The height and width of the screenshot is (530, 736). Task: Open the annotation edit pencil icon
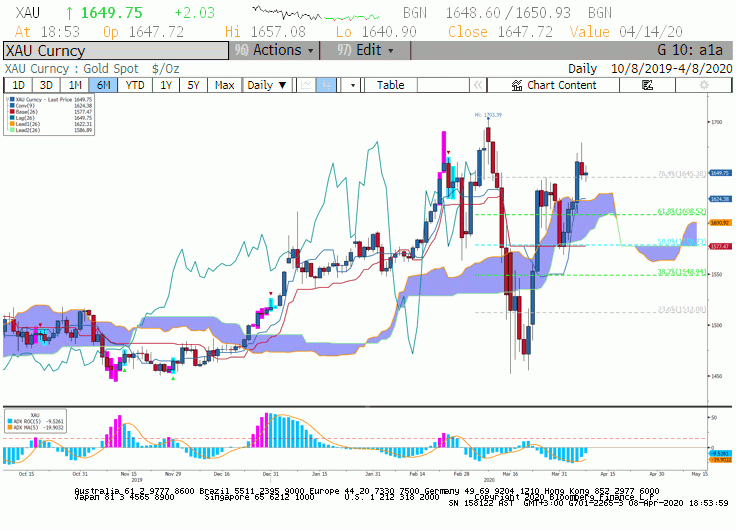(x=647, y=85)
